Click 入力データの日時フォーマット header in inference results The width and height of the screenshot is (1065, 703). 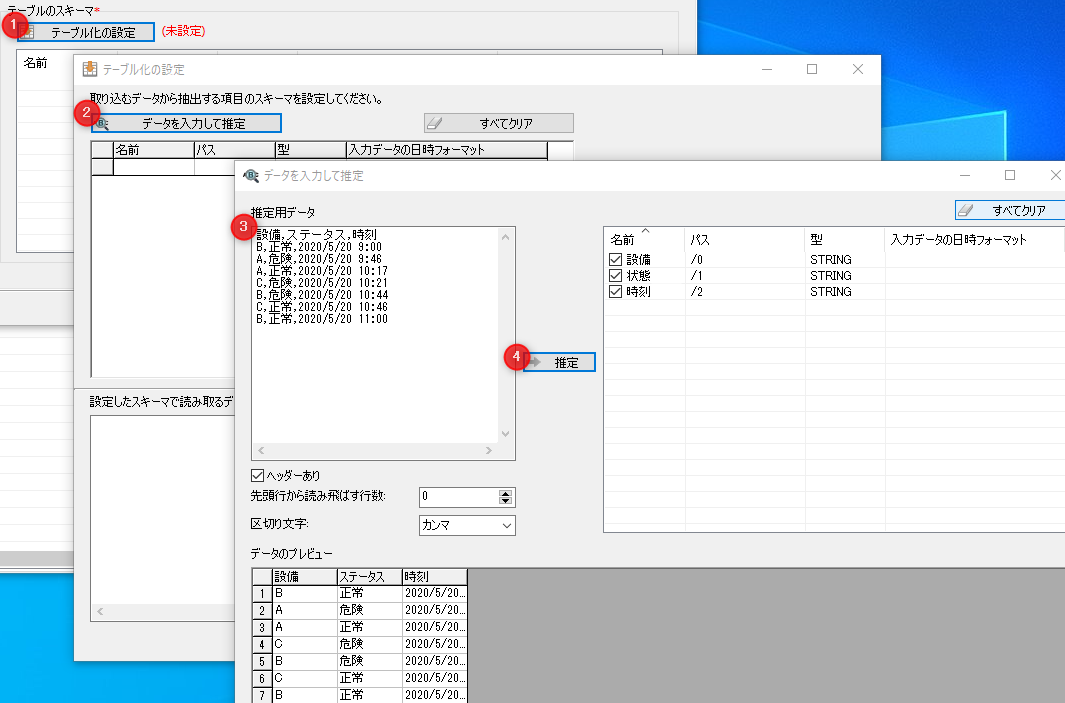point(974,239)
